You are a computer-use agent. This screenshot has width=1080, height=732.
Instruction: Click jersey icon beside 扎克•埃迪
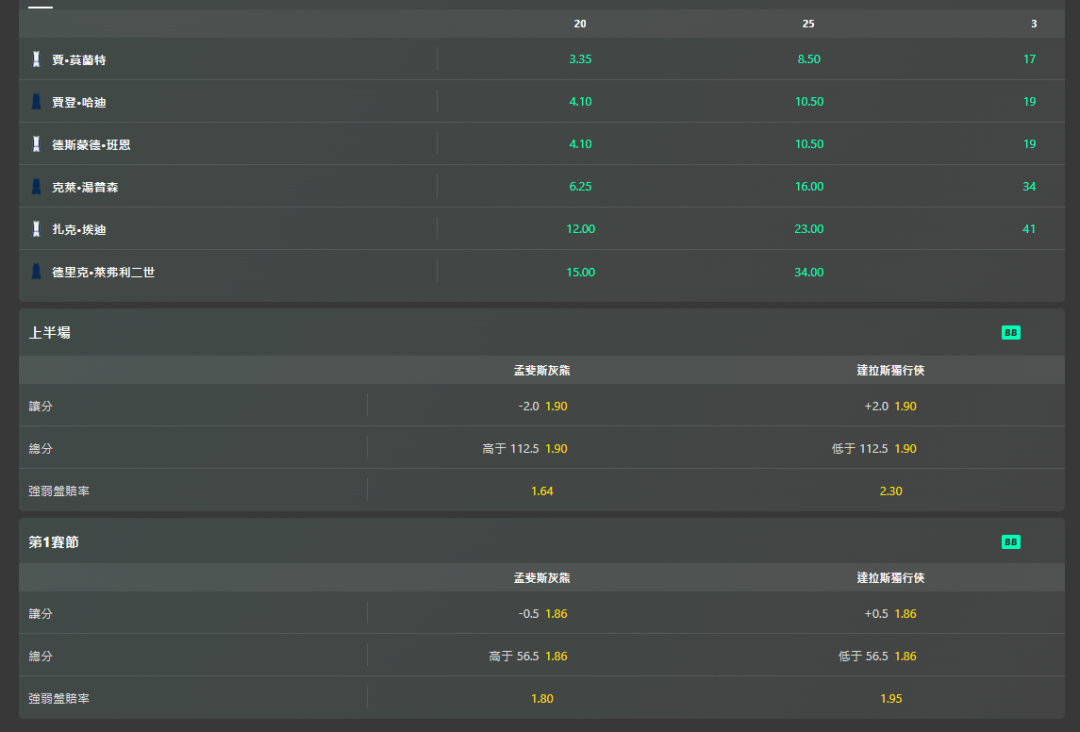pos(37,229)
